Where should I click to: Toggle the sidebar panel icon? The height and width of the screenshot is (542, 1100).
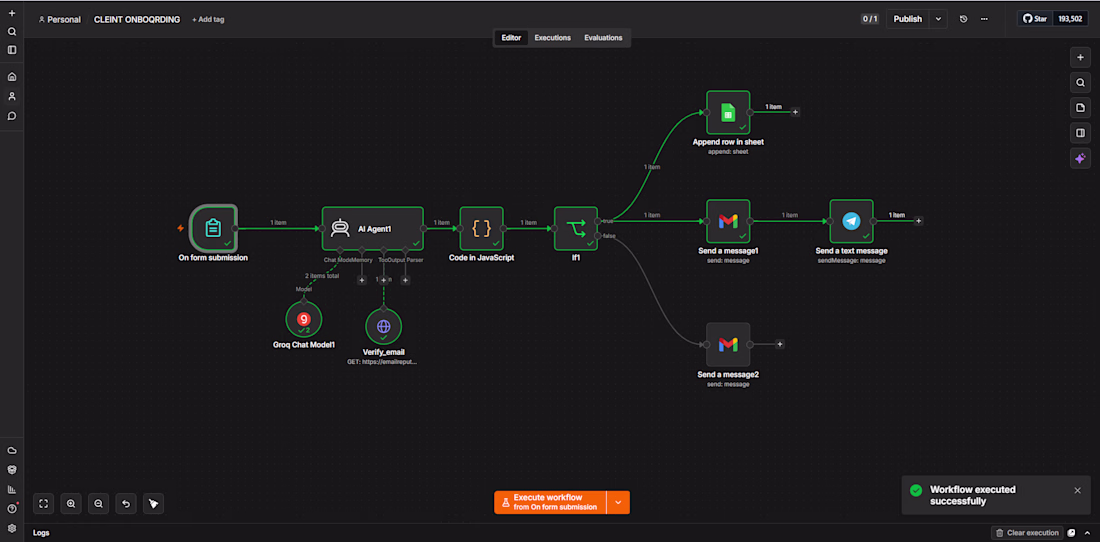click(12, 50)
